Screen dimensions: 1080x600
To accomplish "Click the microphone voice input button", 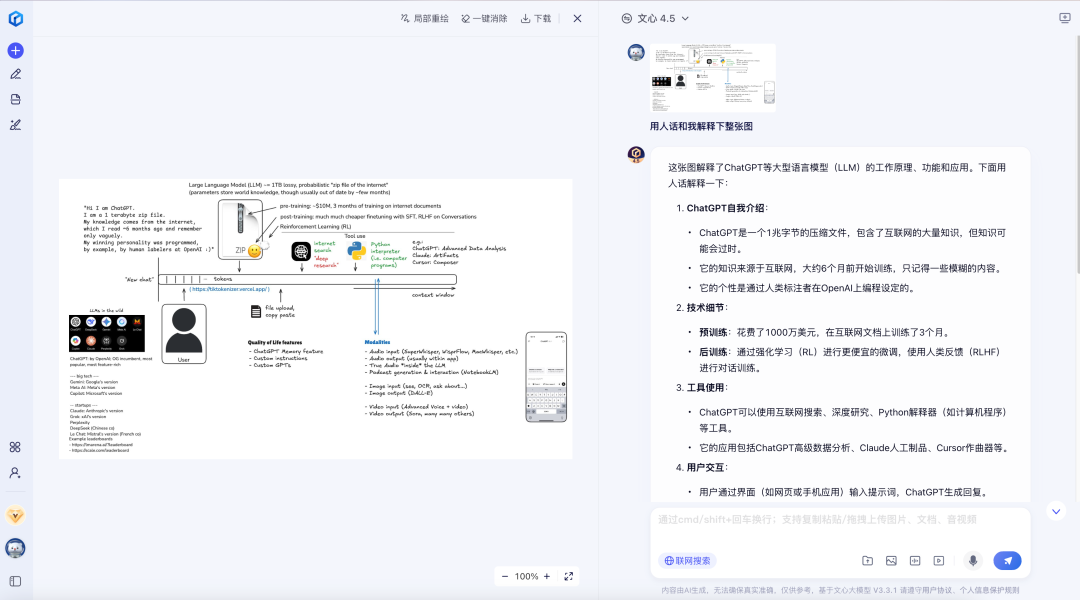I will [973, 561].
